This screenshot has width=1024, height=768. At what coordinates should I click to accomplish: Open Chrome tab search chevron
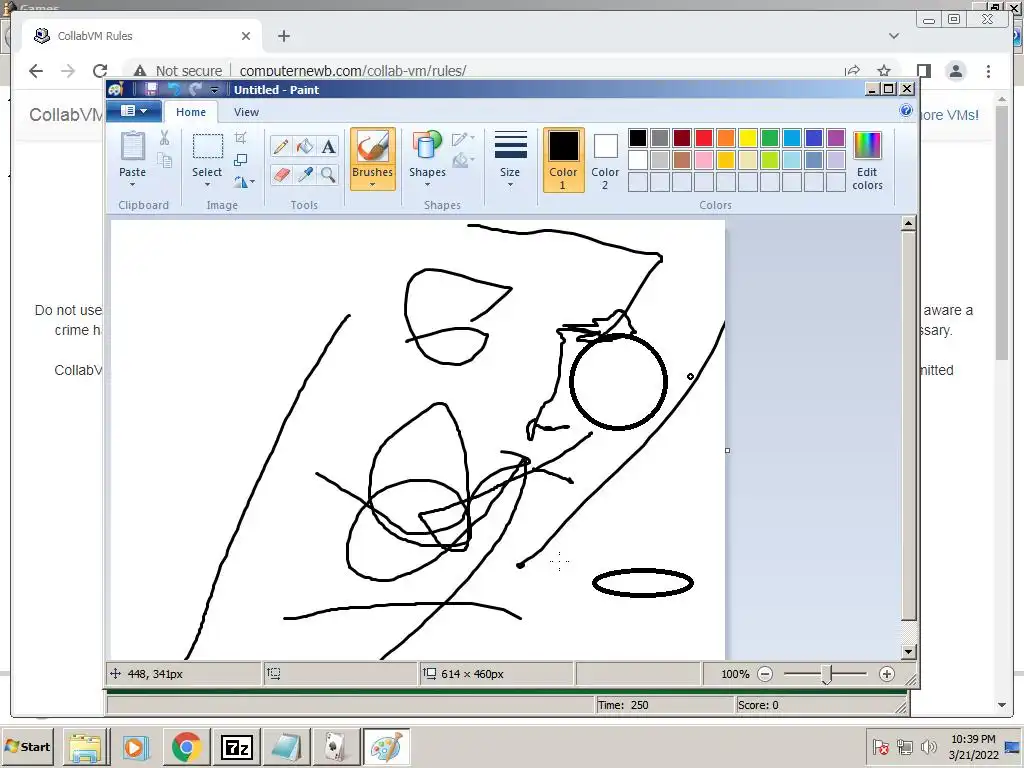[x=893, y=36]
